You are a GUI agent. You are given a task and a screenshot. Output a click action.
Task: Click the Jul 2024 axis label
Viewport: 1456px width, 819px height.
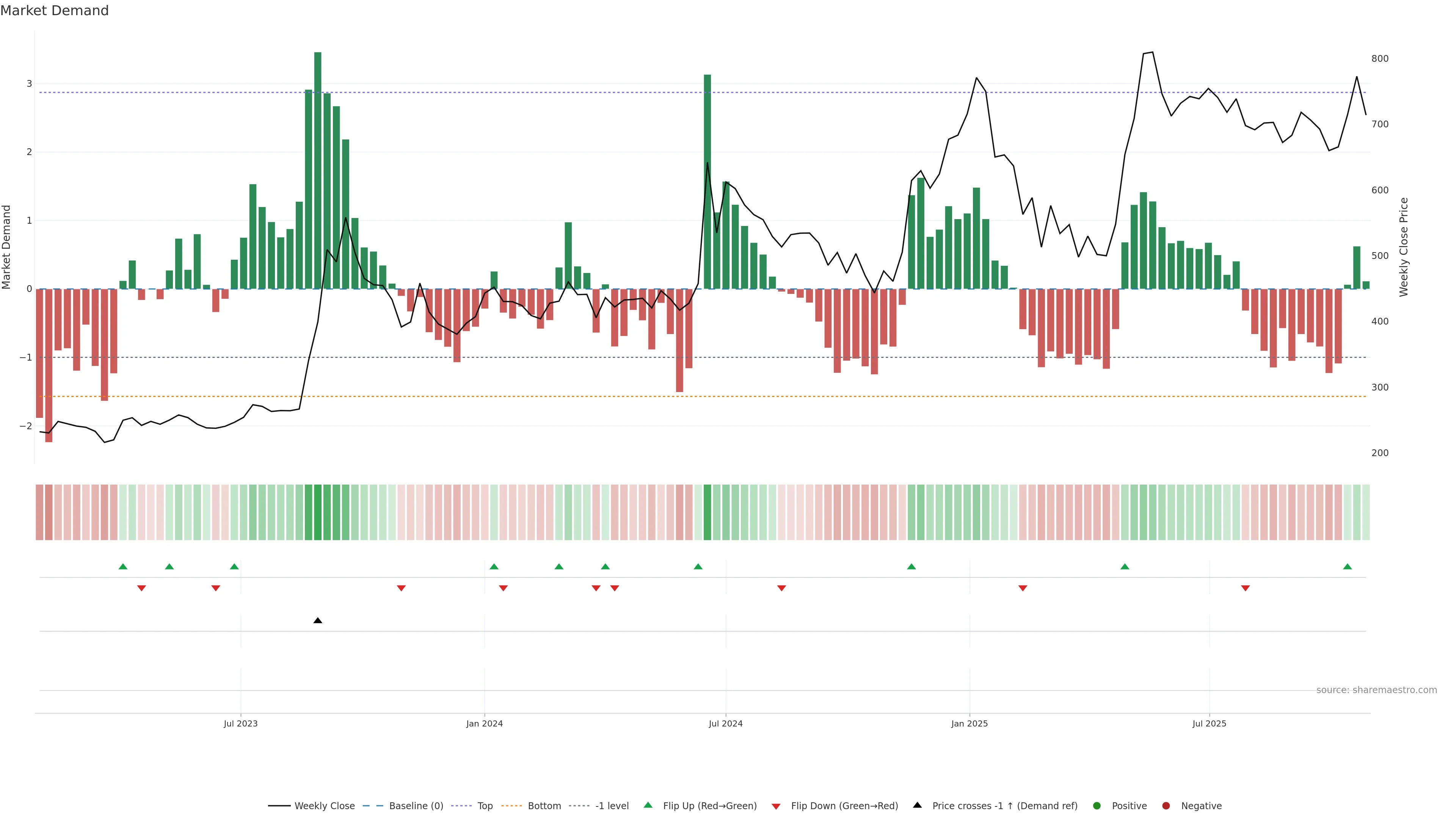[726, 723]
